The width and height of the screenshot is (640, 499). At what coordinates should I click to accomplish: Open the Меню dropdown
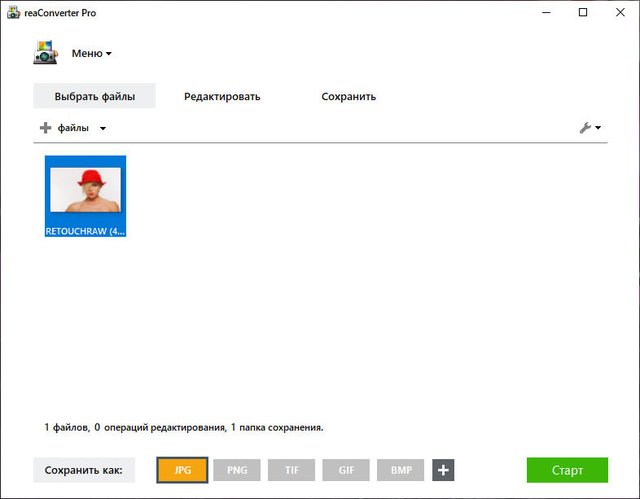91,54
